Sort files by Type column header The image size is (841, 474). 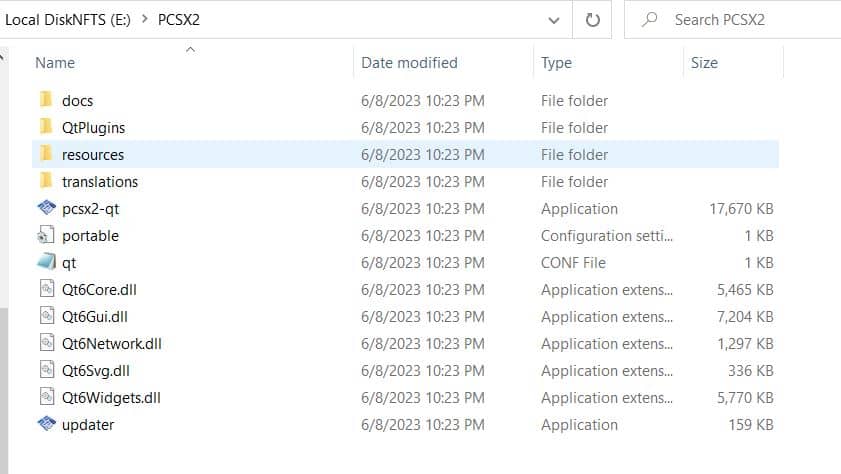pos(556,63)
